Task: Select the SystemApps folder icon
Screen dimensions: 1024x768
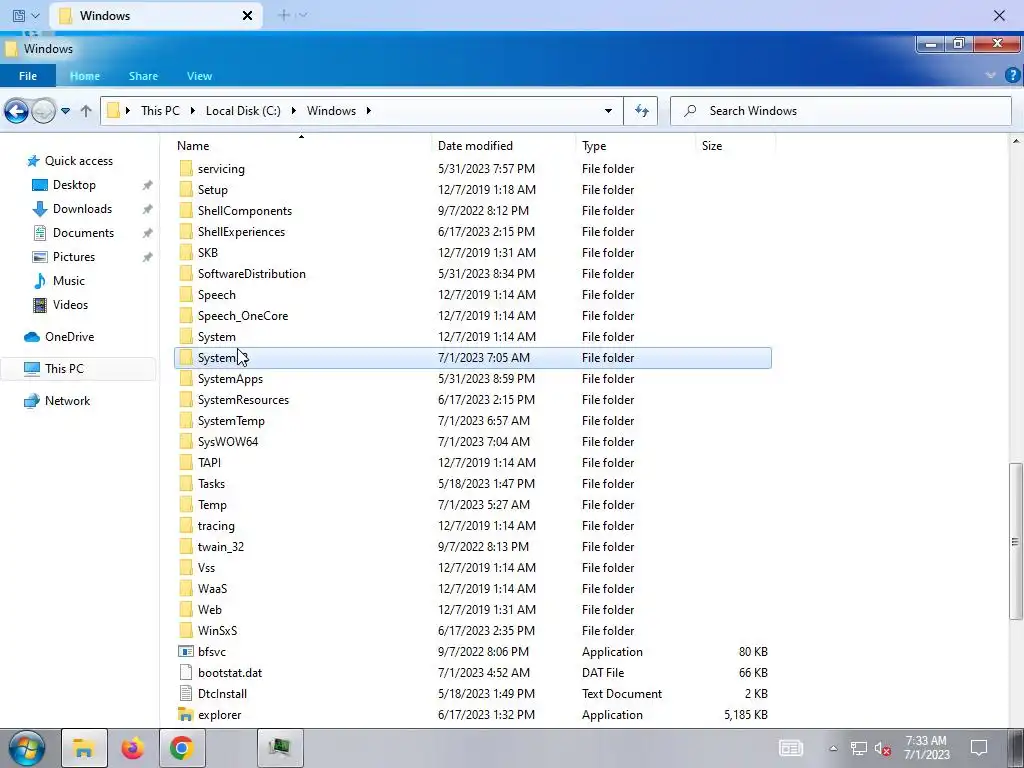Action: coord(186,379)
